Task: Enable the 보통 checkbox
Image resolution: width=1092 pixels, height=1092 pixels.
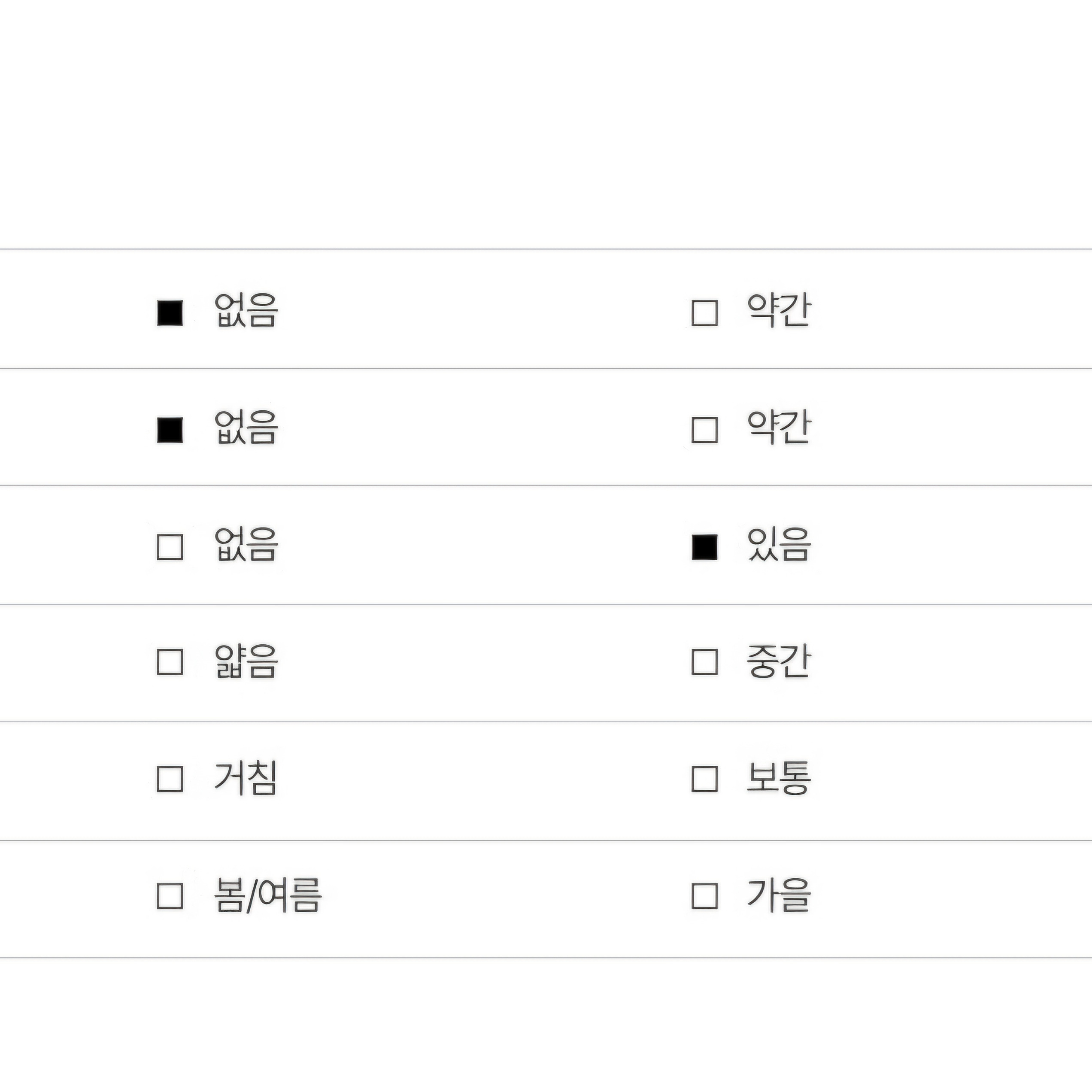Action: click(704, 779)
